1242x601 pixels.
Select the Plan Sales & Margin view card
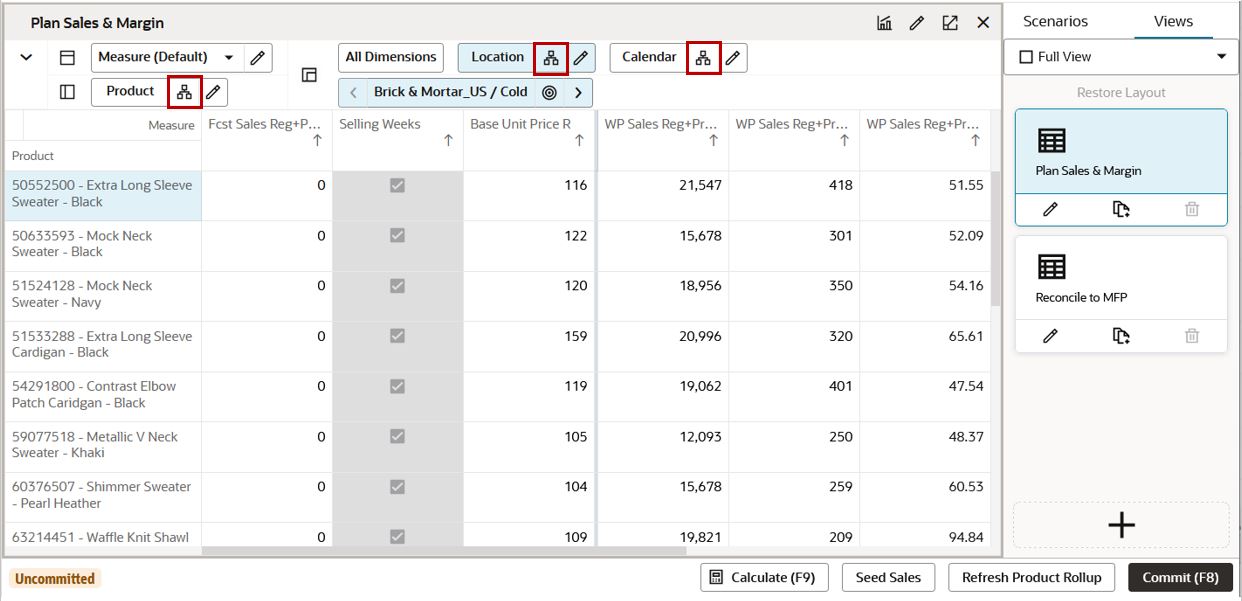pos(1121,152)
